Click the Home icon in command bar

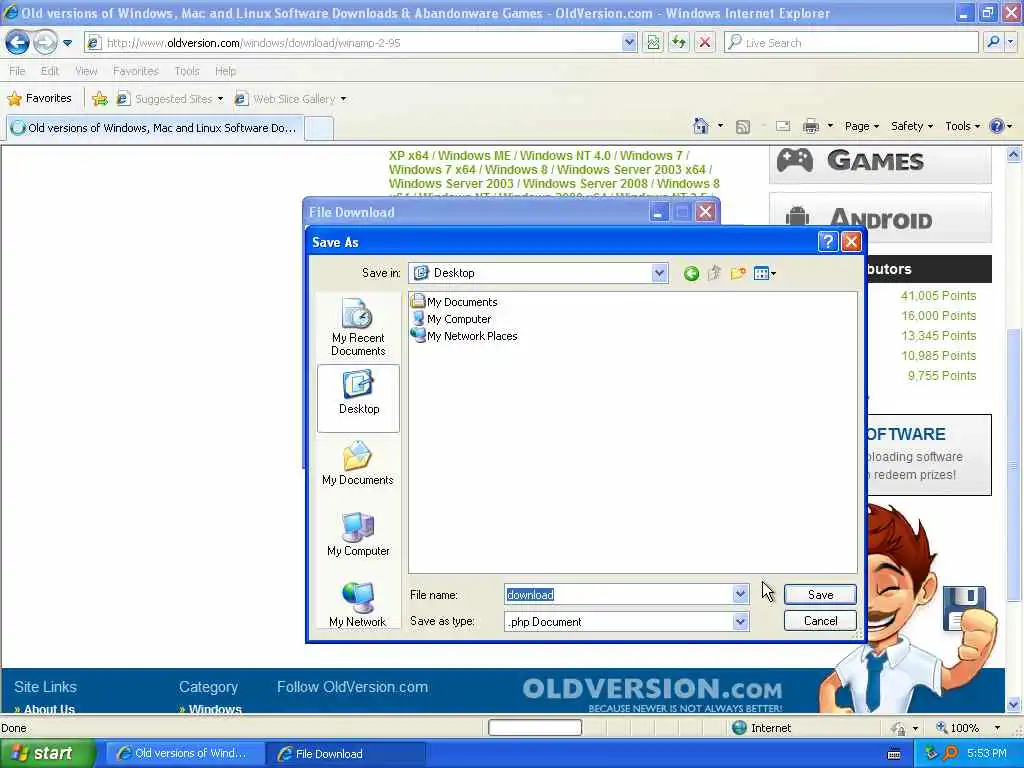(x=701, y=126)
